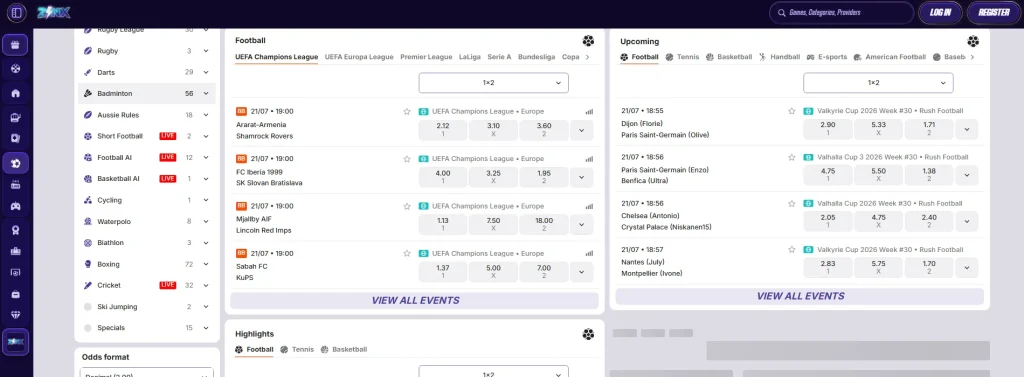
Task: Click the Boxing sport icon
Action: coord(88,264)
